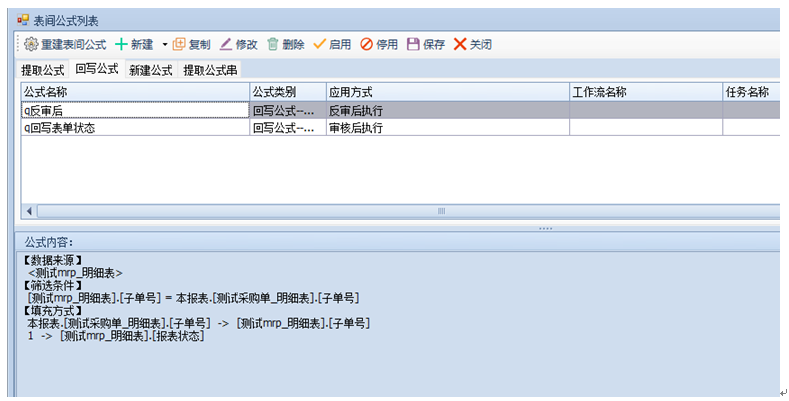Click the red X 关闭 button
The image size is (789, 401).
pyautogui.click(x=460, y=45)
